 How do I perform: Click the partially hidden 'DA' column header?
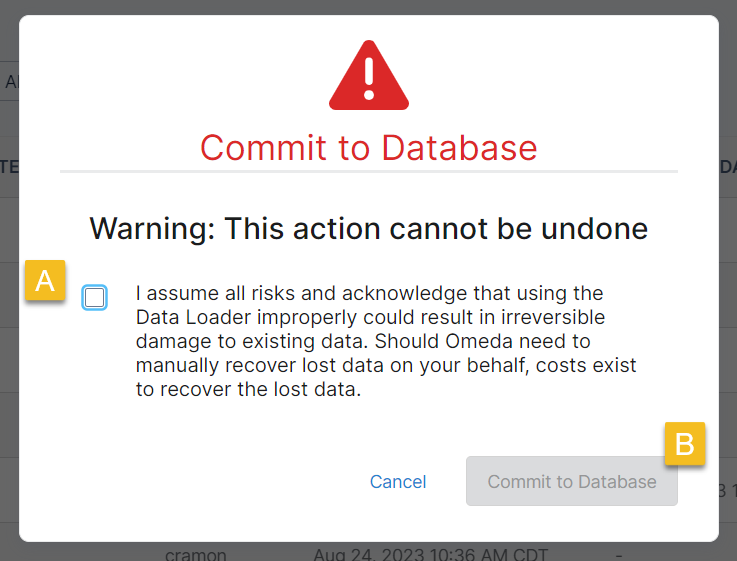[x=727, y=167]
